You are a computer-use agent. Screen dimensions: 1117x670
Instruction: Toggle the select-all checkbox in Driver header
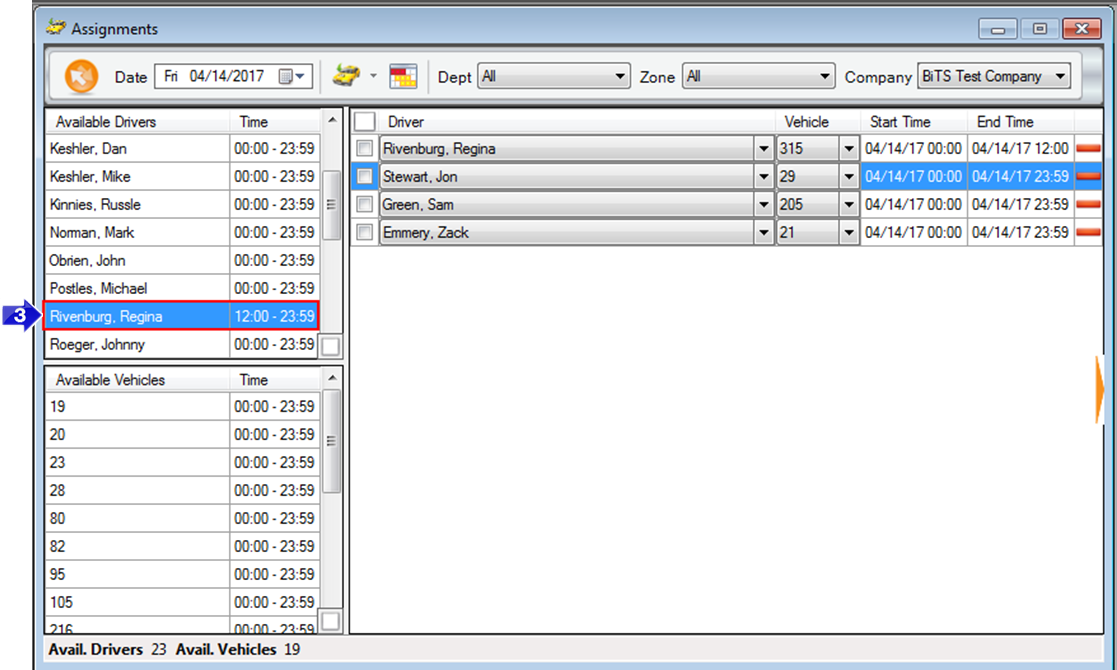point(365,122)
